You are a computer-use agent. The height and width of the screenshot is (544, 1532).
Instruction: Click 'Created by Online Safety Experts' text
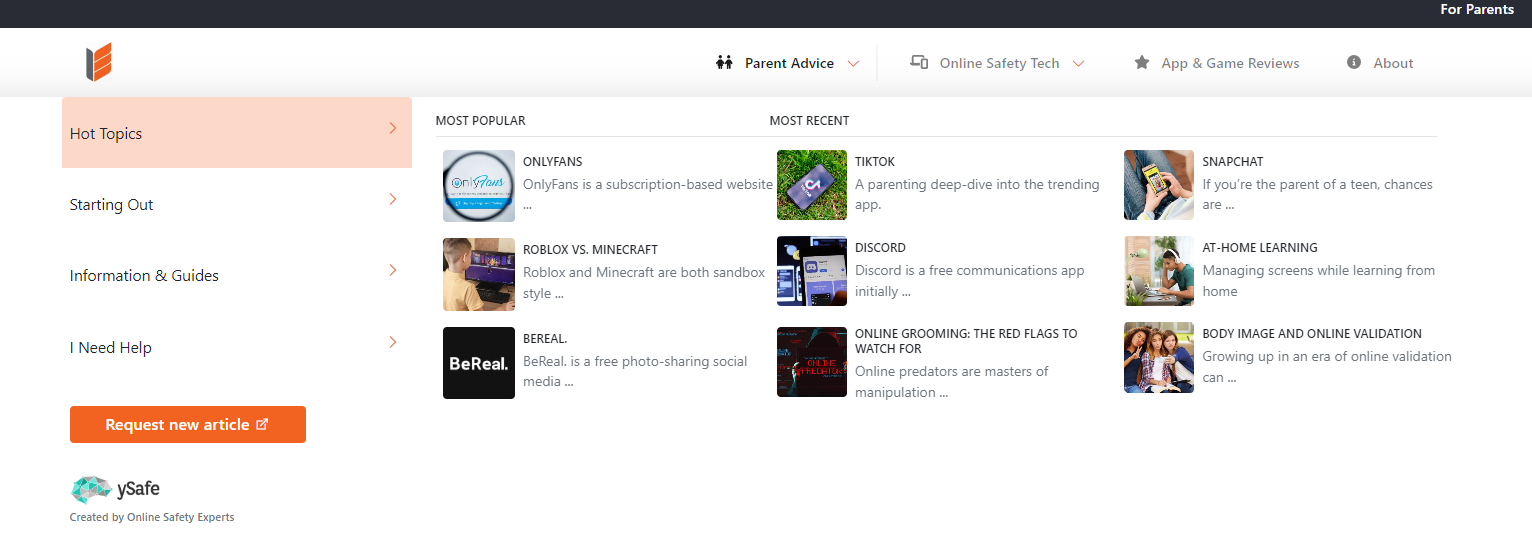(152, 517)
